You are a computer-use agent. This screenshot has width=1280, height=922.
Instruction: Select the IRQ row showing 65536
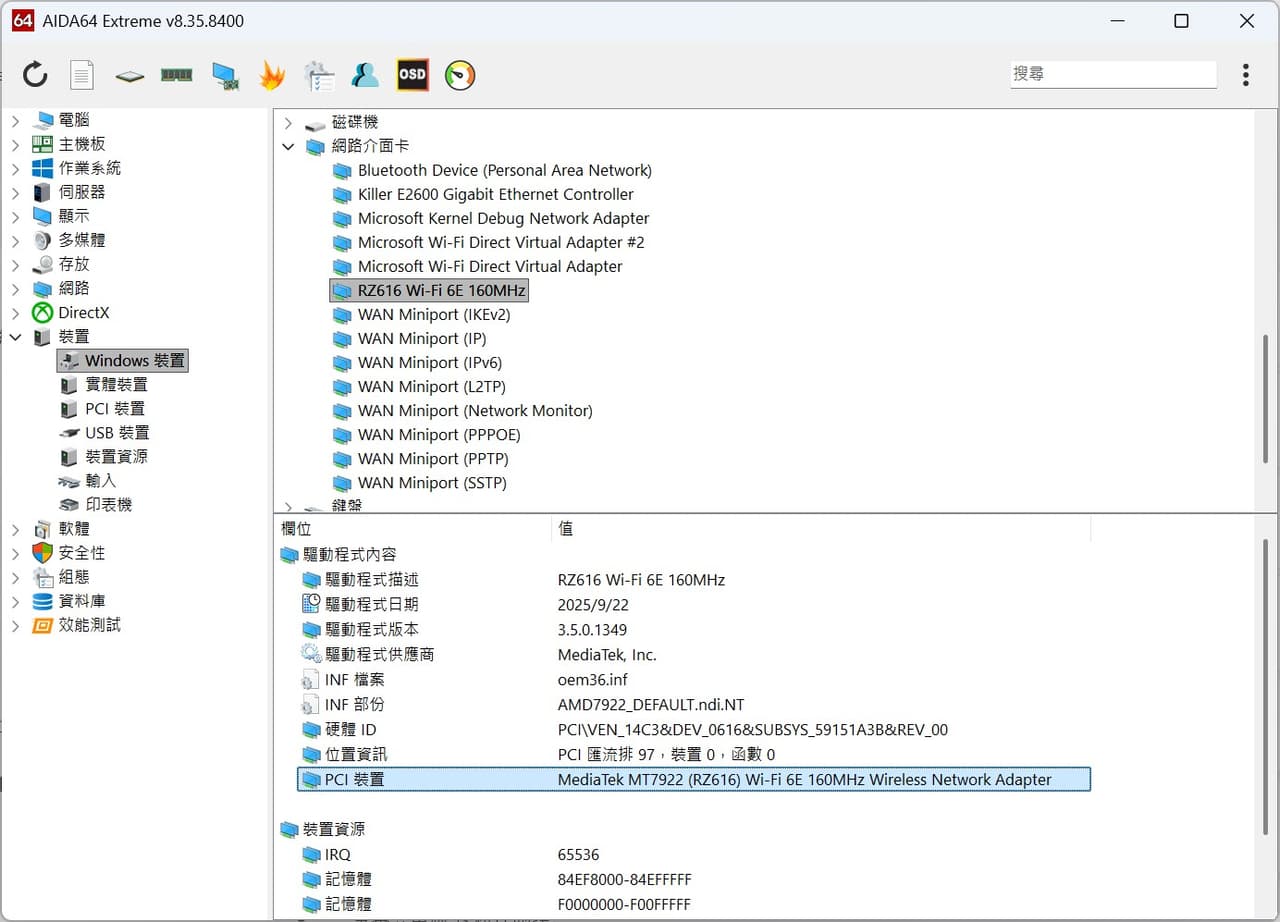pyautogui.click(x=694, y=854)
